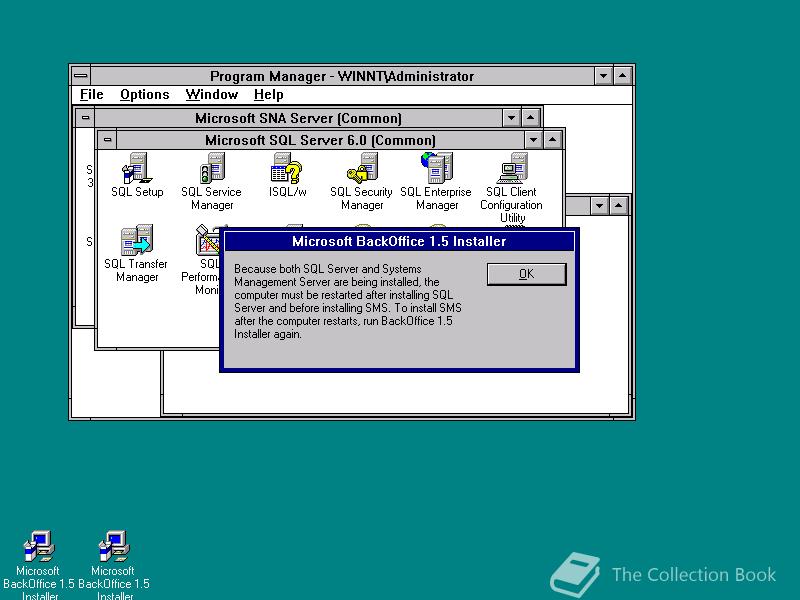Open Microsoft SQL Server 6.0 group control menu
This screenshot has height=600, width=800.
click(x=107, y=140)
